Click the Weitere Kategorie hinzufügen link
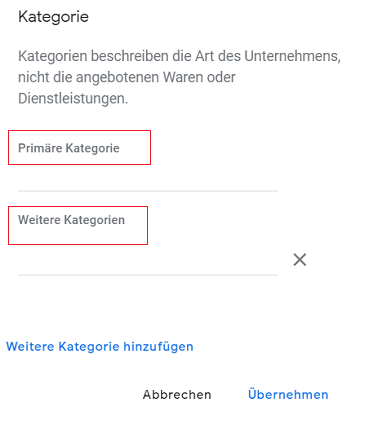The image size is (392, 440). click(x=100, y=347)
